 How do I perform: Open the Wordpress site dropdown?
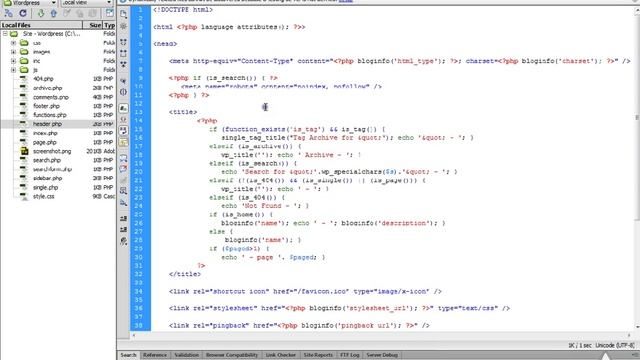(x=29, y=3)
